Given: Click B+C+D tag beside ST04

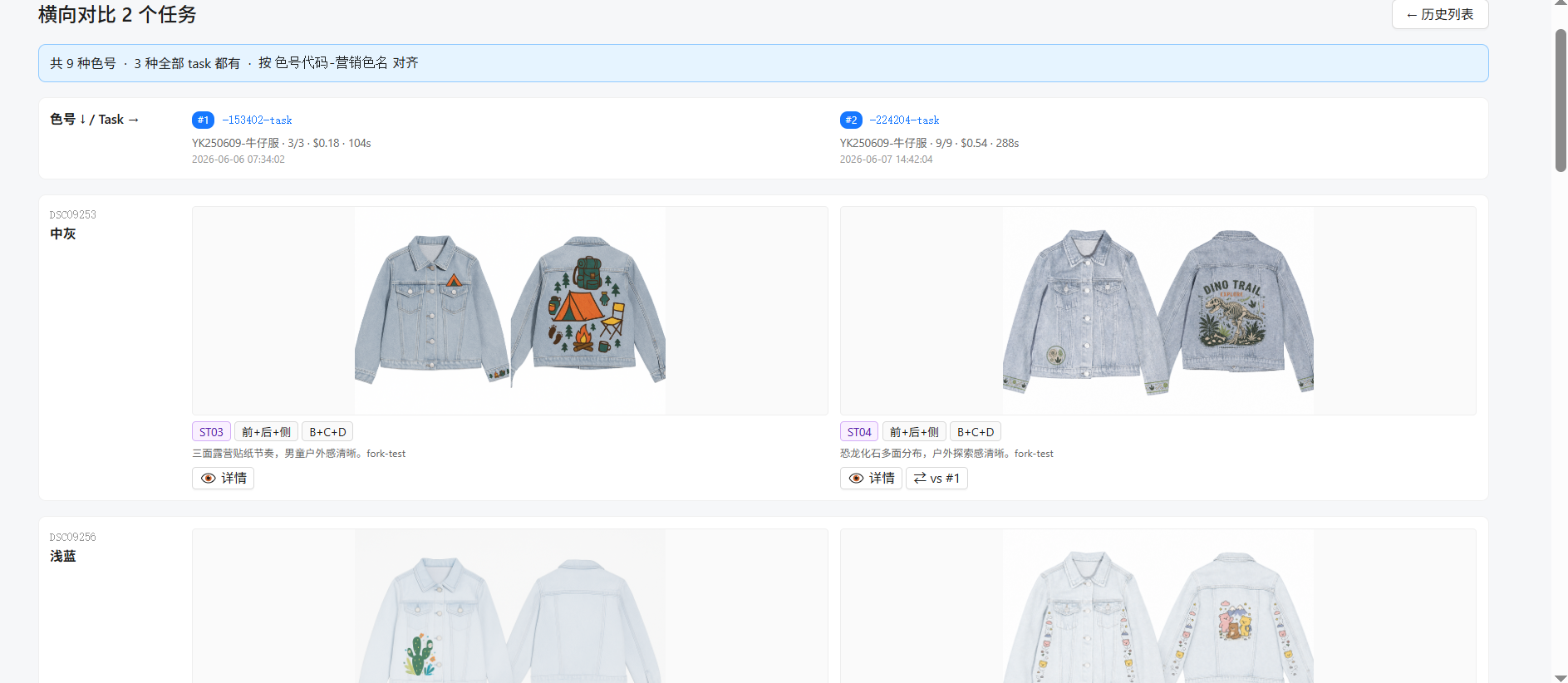Looking at the screenshot, I should pos(976,432).
